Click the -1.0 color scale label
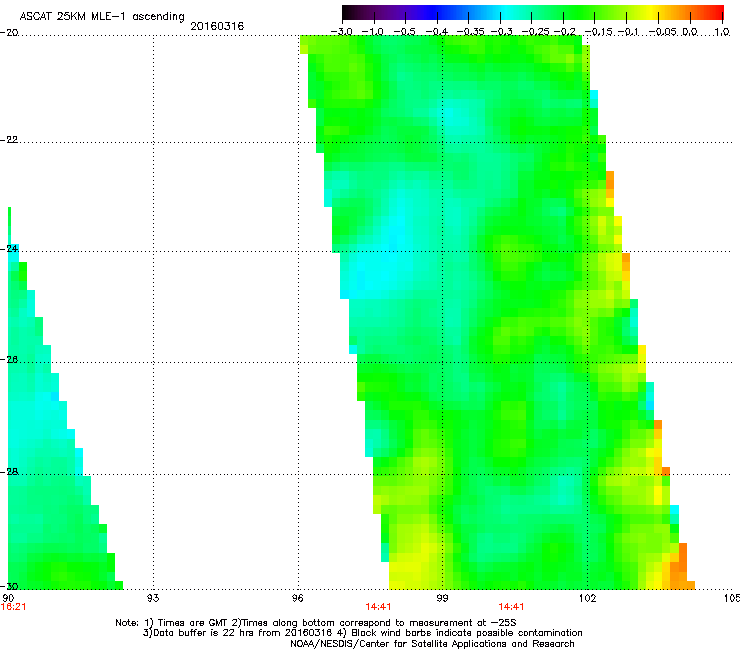The width and height of the screenshot is (740, 650). pos(373,32)
